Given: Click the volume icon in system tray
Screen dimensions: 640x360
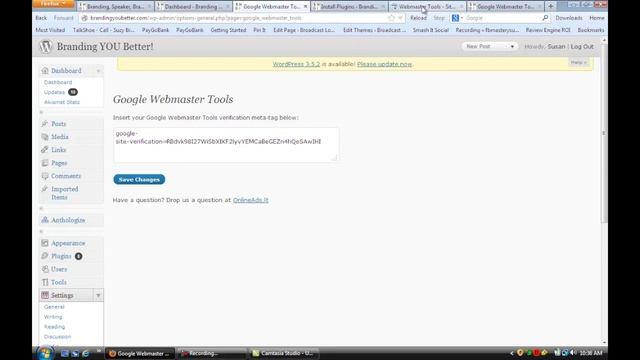Looking at the screenshot, I should 573,353.
